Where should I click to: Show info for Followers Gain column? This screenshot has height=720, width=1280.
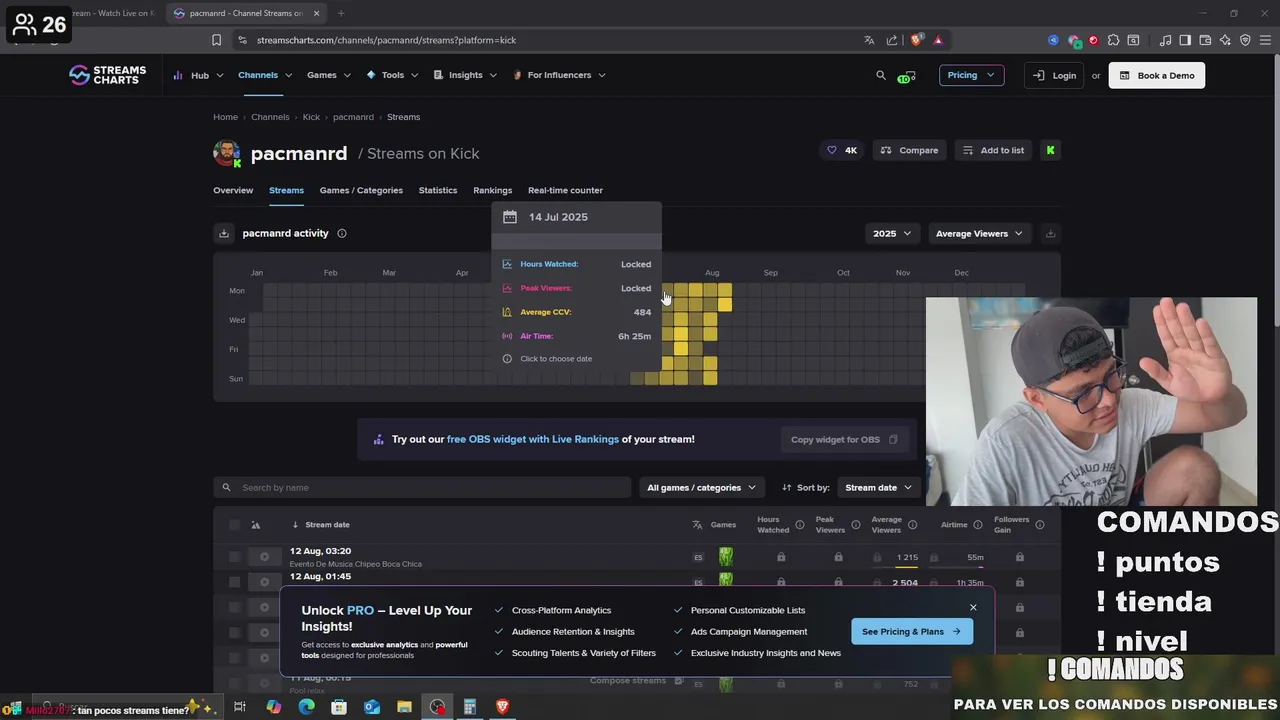click(x=1040, y=525)
